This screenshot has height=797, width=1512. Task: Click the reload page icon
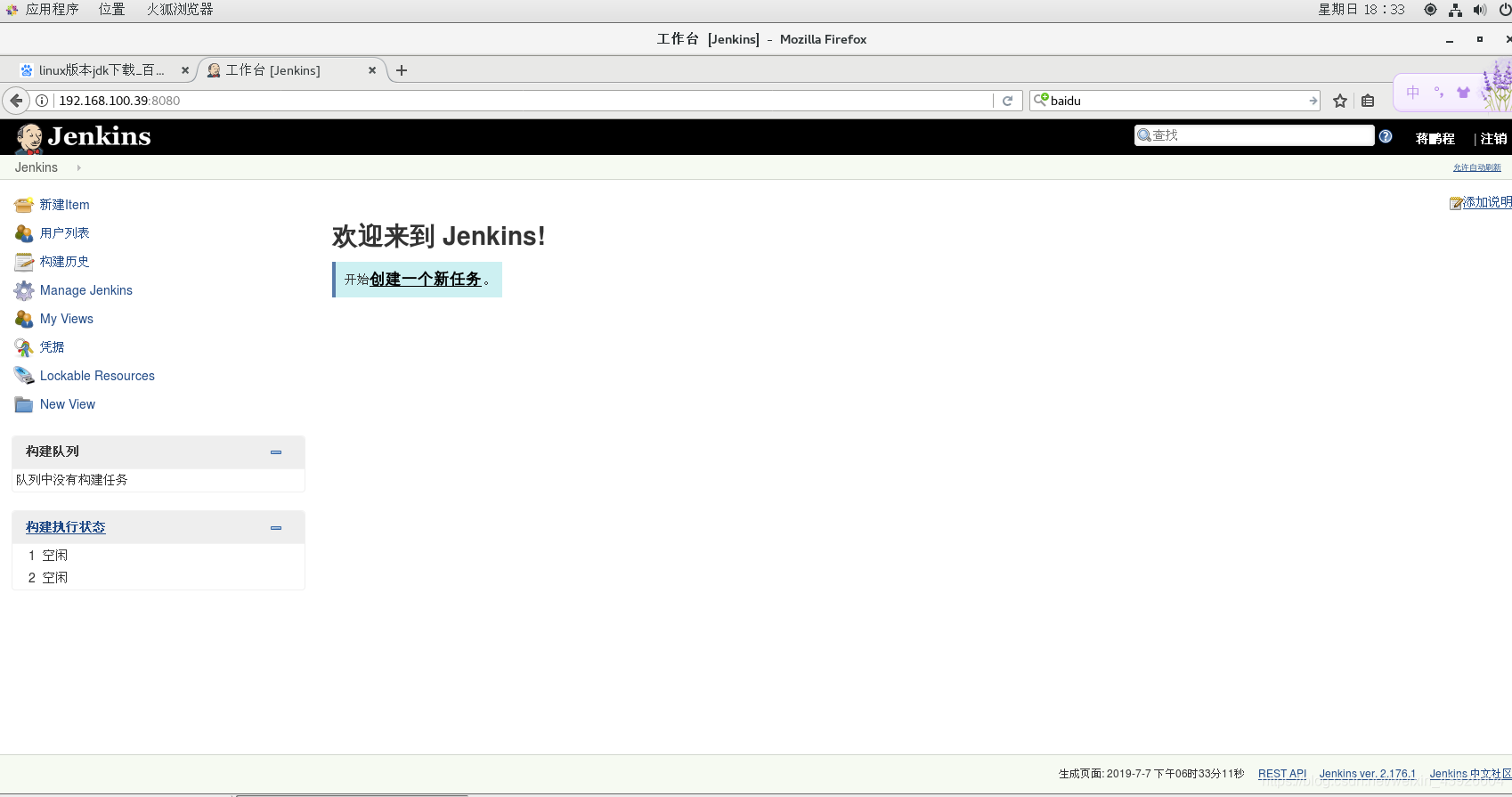tap(1007, 101)
